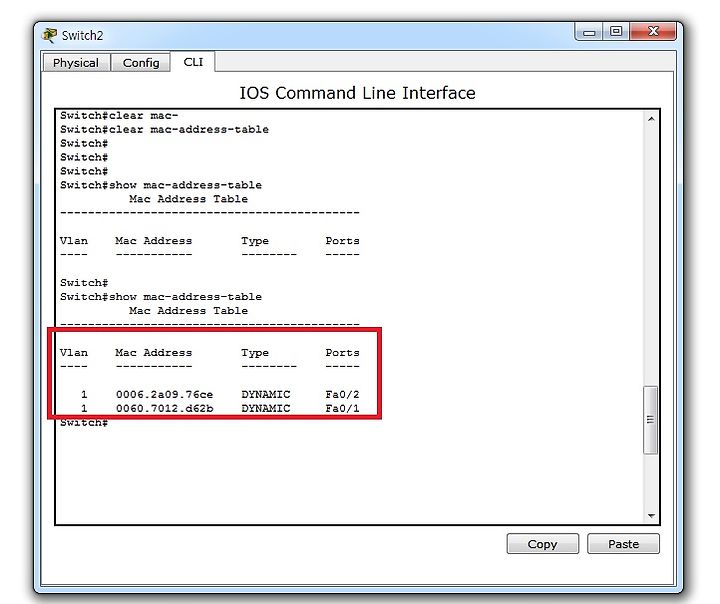
Task: Click the Switch2 window icon
Action: (x=50, y=35)
